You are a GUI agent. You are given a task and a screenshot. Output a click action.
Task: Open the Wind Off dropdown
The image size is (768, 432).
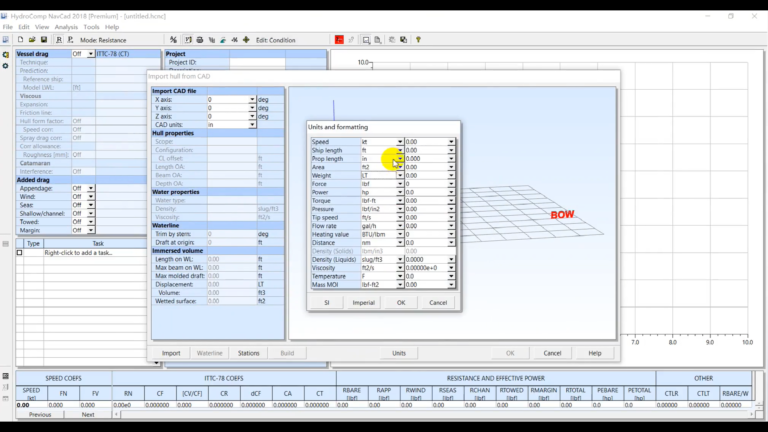coord(91,196)
